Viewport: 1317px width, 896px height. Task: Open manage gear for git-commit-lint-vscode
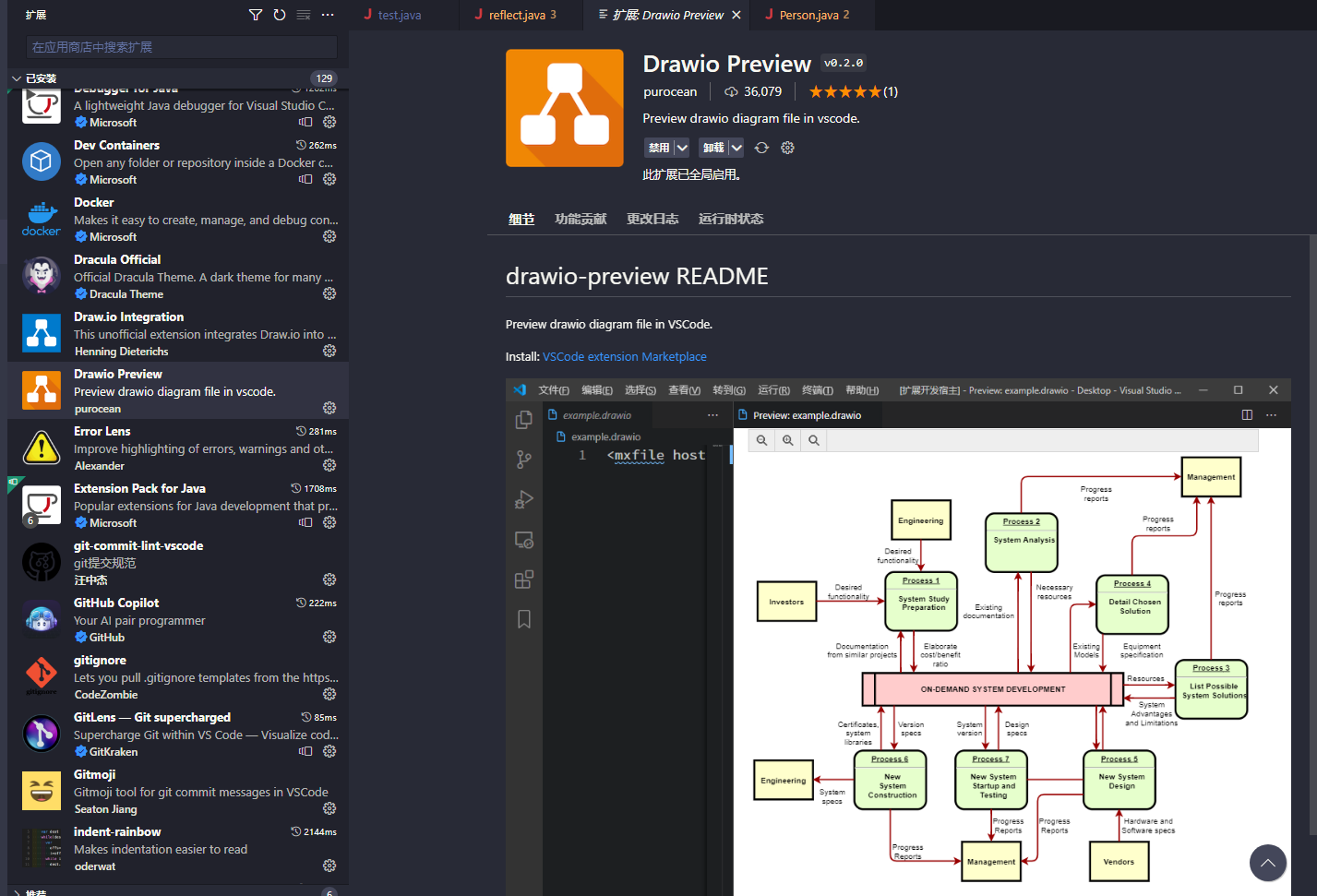click(x=329, y=579)
